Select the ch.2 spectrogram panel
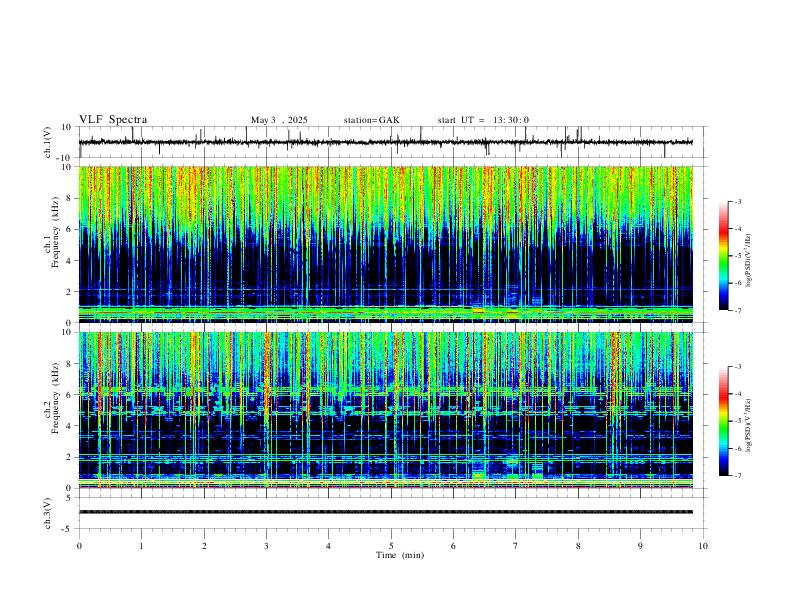Image resolution: width=792 pixels, height=612 pixels. [x=385, y=410]
